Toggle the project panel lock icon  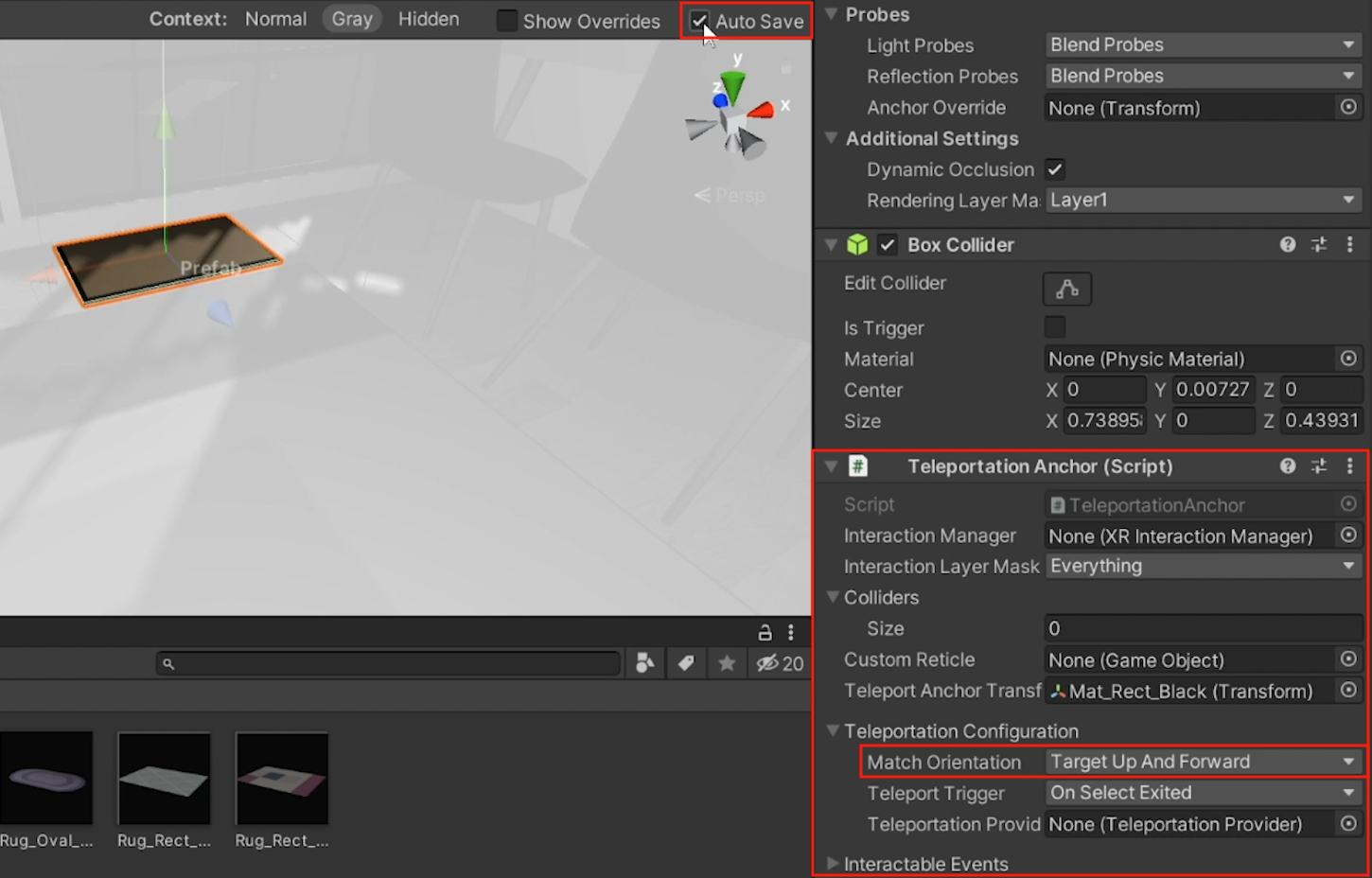coord(765,633)
